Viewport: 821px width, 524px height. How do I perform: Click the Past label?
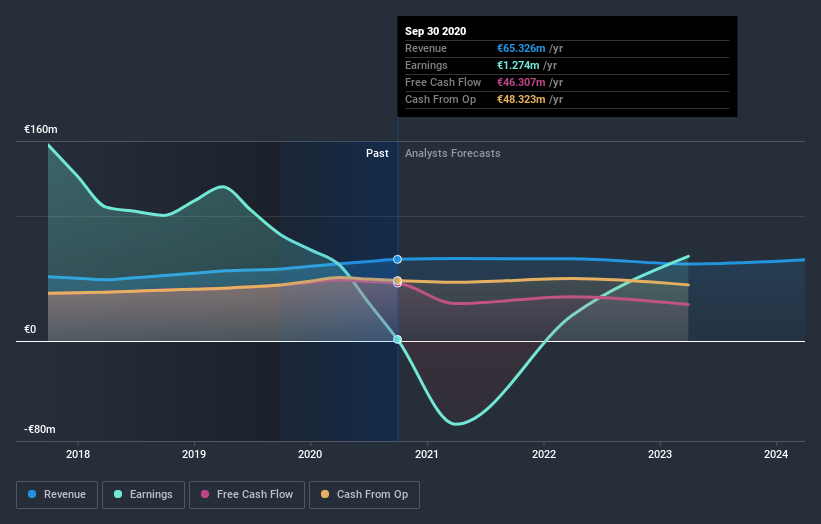pyautogui.click(x=377, y=153)
